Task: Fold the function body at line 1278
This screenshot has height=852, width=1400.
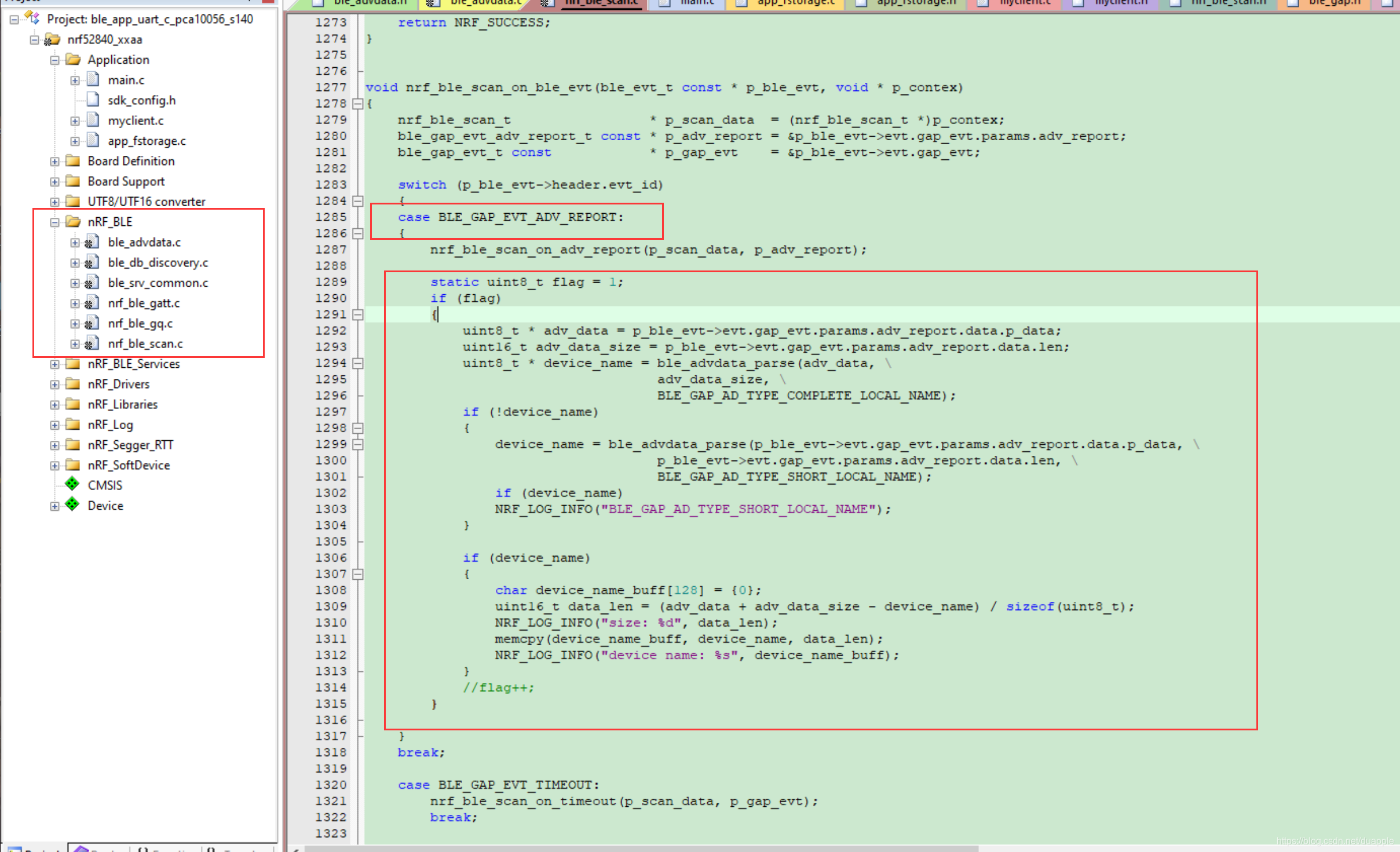Action: pos(358,104)
